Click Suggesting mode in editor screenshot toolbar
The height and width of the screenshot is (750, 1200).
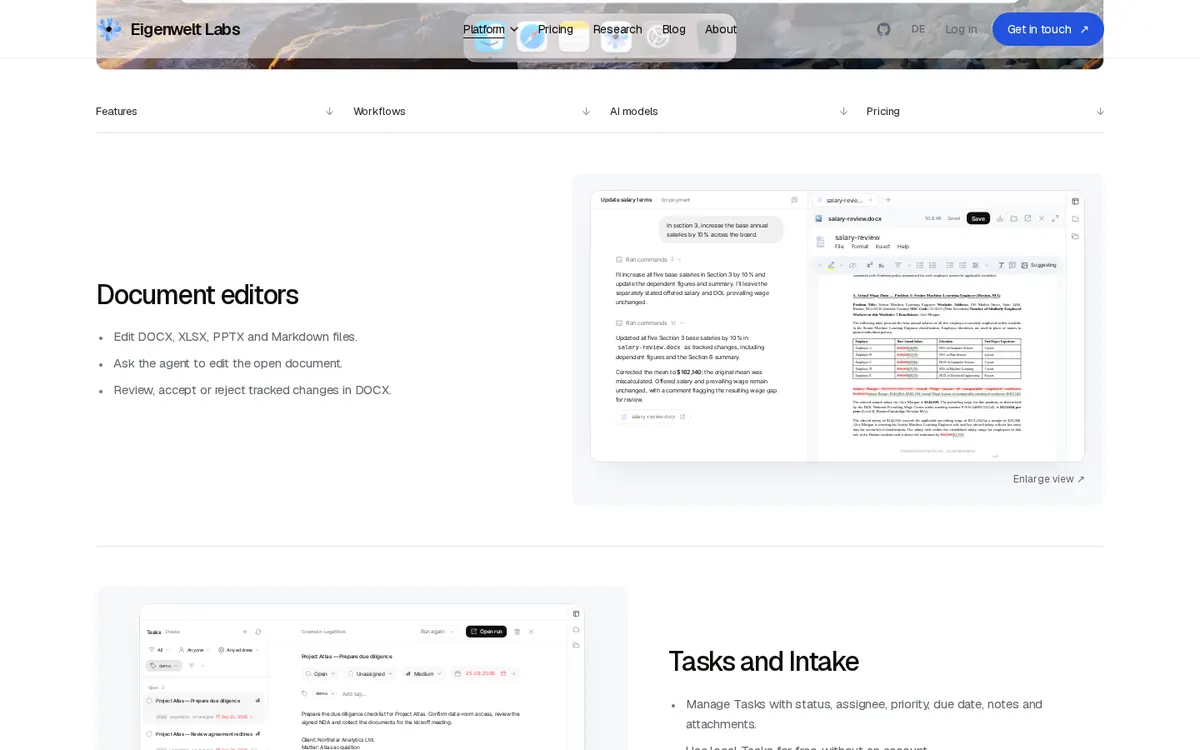pyautogui.click(x=1038, y=265)
